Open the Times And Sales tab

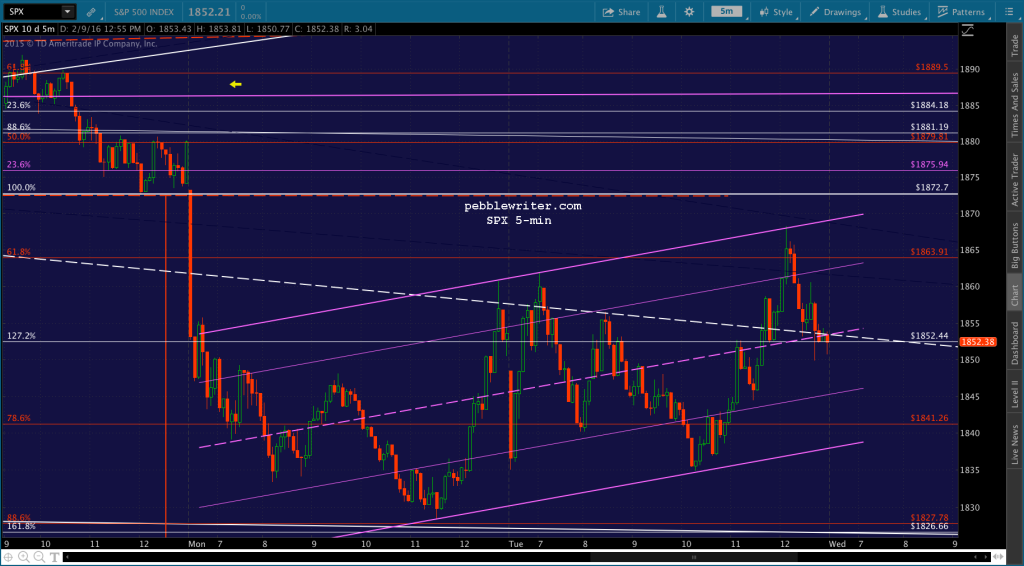tap(1014, 104)
